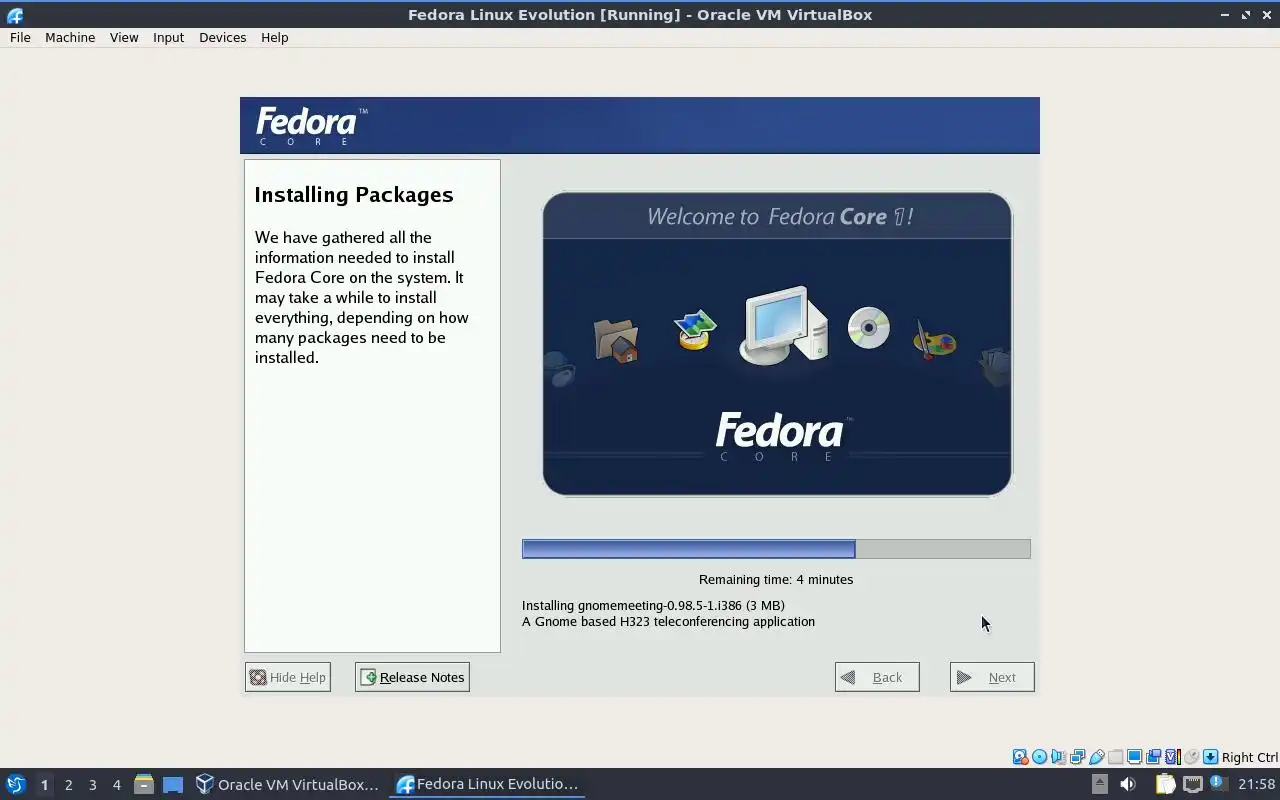Click the notification alert tray icon
The image size is (1280, 800).
pos(1219,783)
